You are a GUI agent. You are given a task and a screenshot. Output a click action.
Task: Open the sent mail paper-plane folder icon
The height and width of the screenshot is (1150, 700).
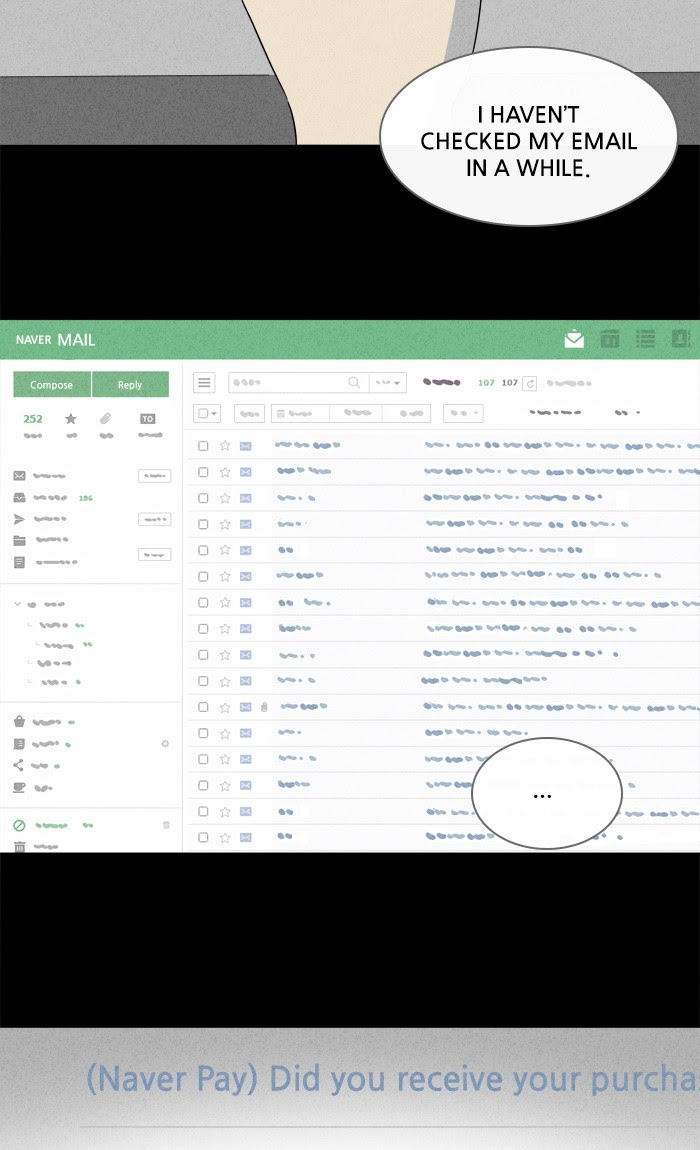19,519
